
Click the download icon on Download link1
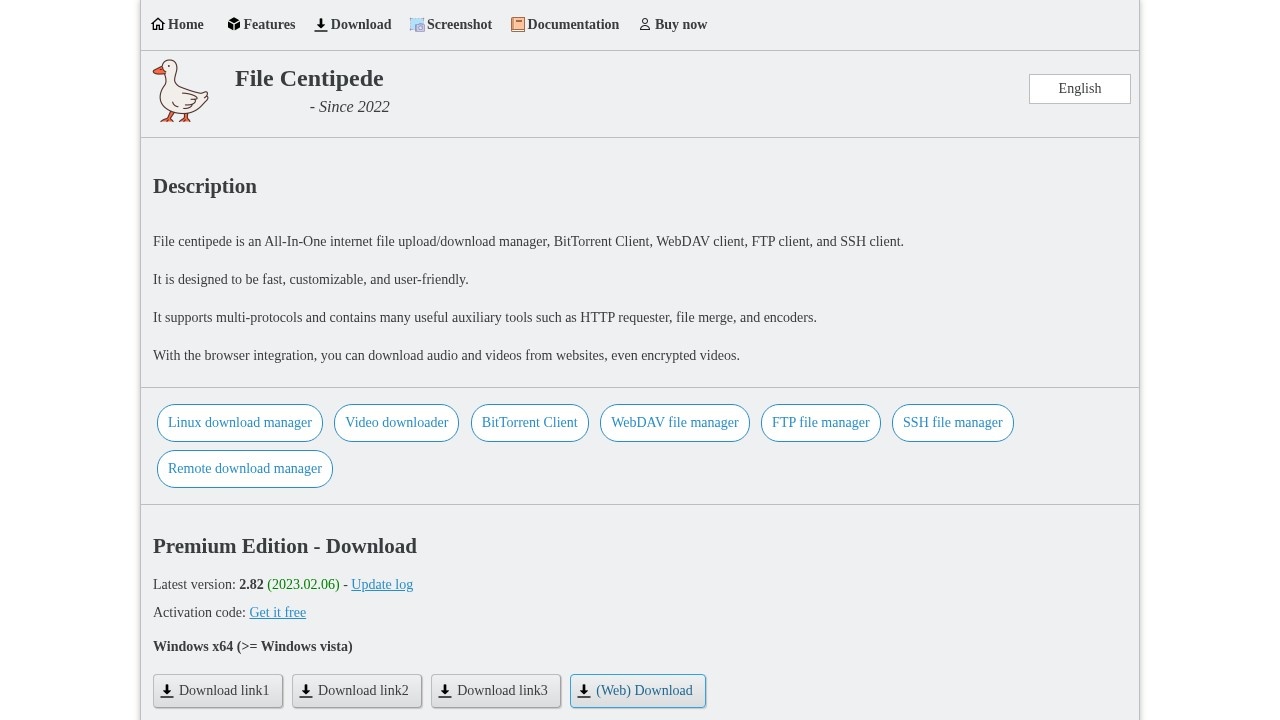click(168, 691)
